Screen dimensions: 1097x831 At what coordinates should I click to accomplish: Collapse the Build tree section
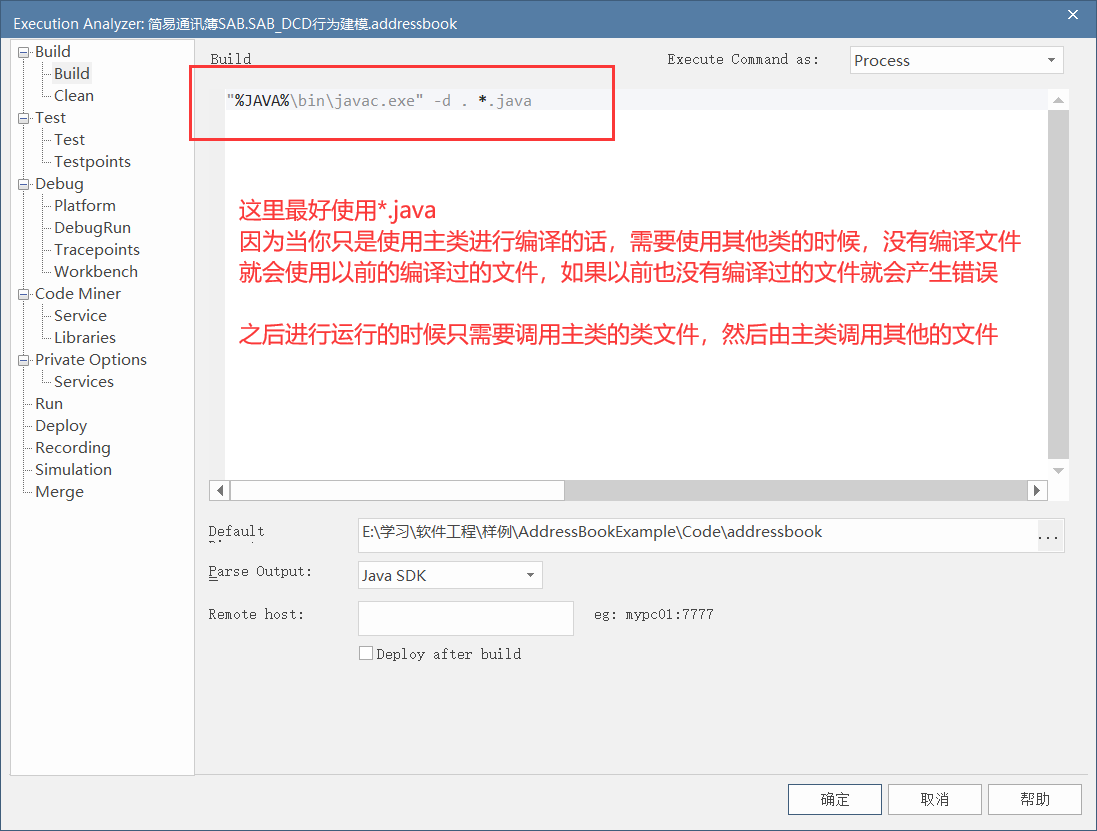pos(22,51)
